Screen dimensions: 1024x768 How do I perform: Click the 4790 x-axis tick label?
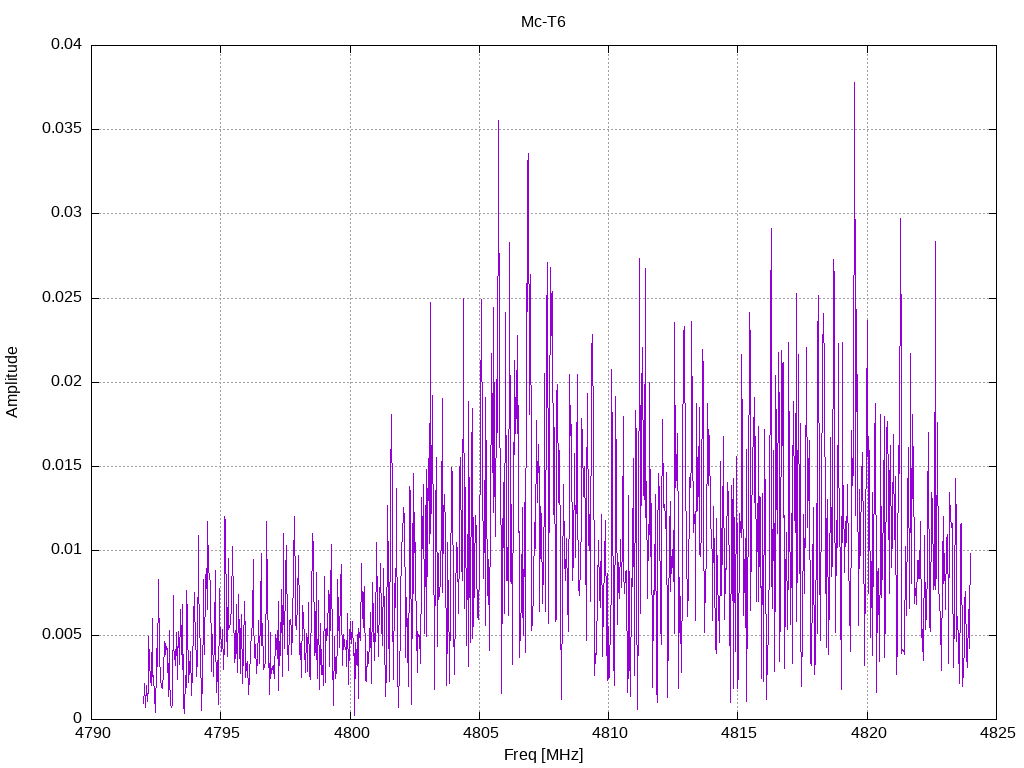pos(91,733)
